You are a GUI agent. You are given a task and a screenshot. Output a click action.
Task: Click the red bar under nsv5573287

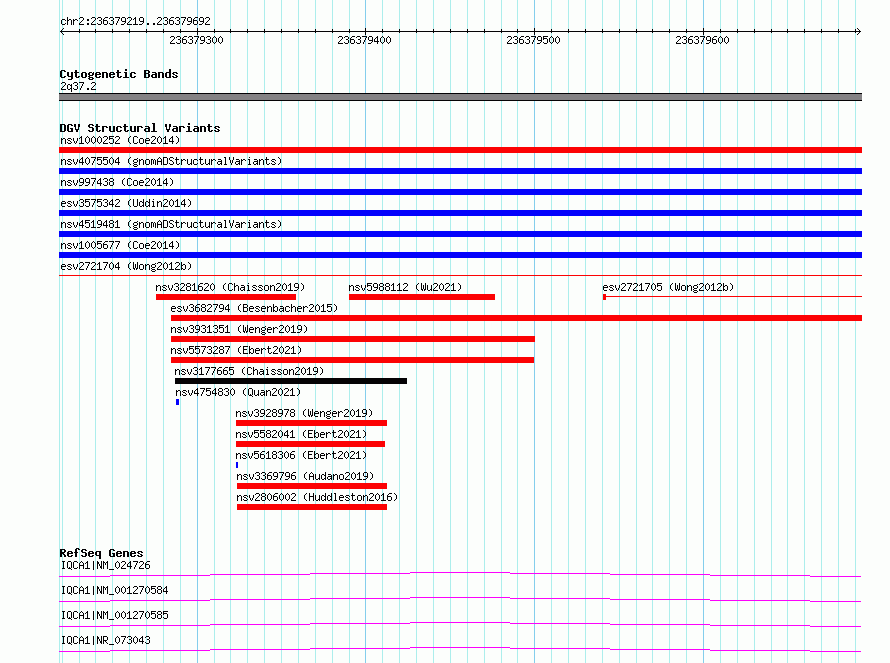(352, 360)
